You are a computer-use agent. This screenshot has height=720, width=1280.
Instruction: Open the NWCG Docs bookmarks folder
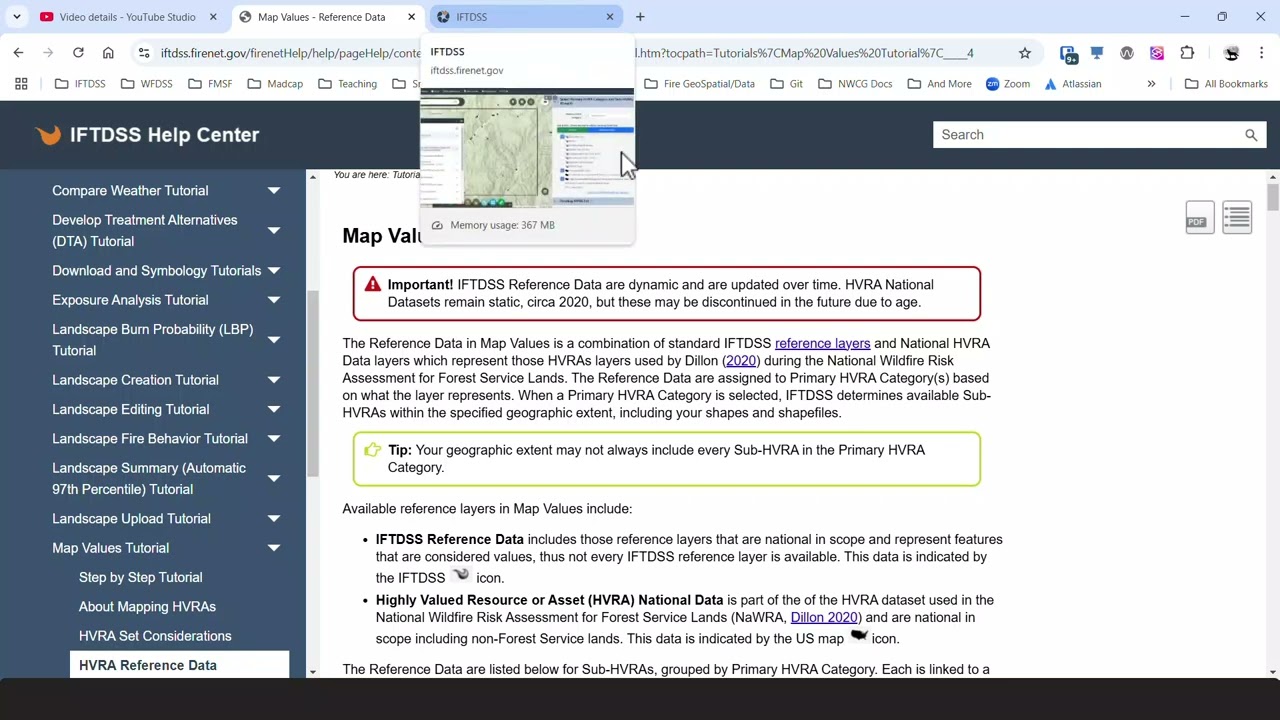pos(855,84)
